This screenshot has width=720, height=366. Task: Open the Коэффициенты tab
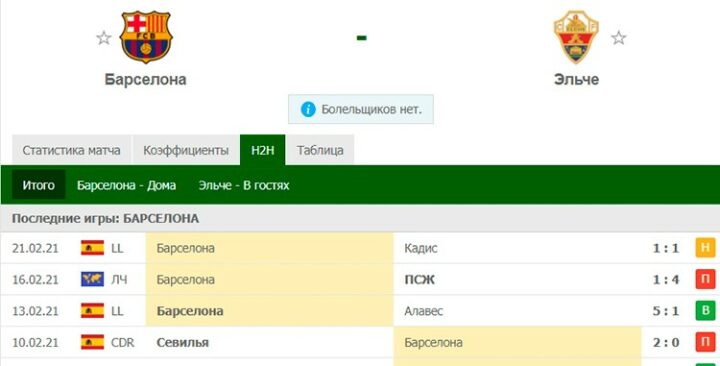[x=186, y=150]
